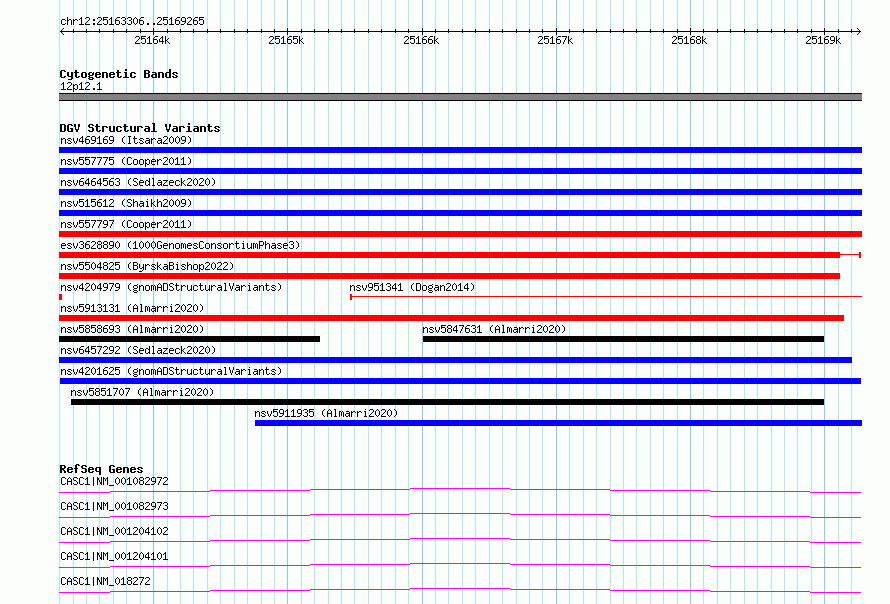Open the CASC1|NM_001204102 transcript line
Image resolution: width=890 pixels, height=604 pixels.
pos(460,540)
